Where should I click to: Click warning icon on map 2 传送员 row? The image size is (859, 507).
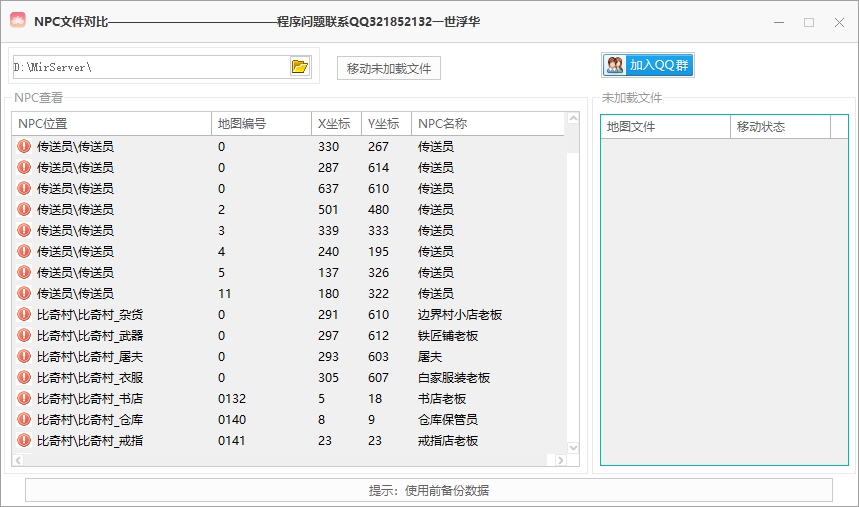24,209
